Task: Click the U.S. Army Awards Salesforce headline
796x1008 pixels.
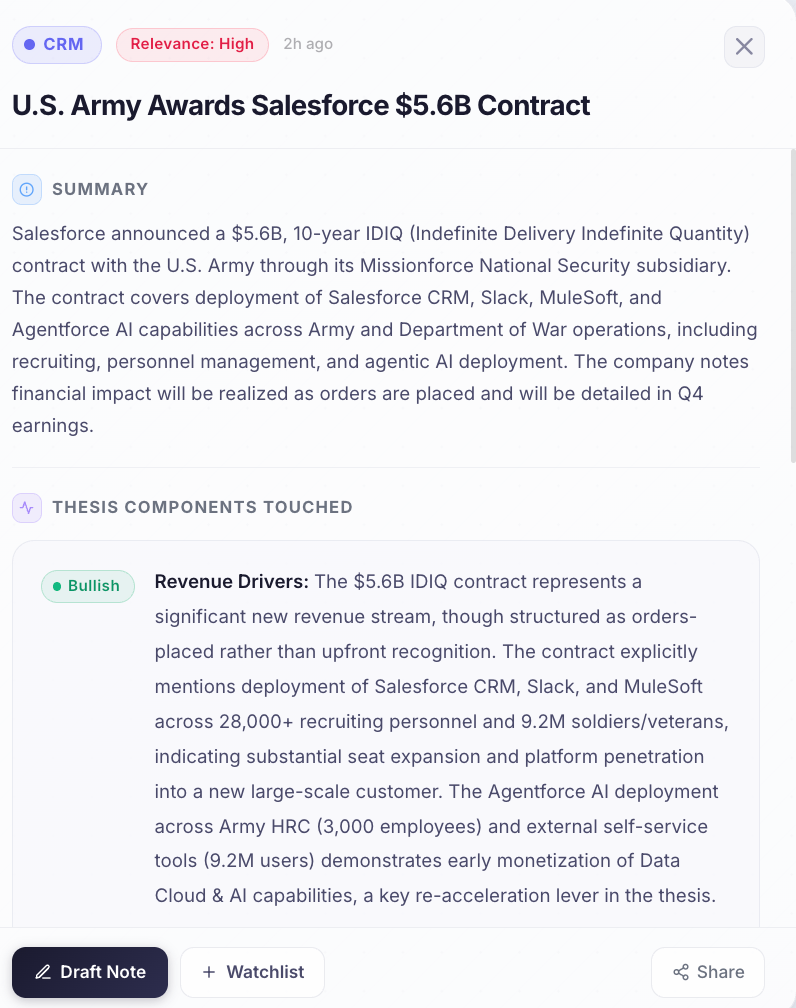Action: click(301, 105)
